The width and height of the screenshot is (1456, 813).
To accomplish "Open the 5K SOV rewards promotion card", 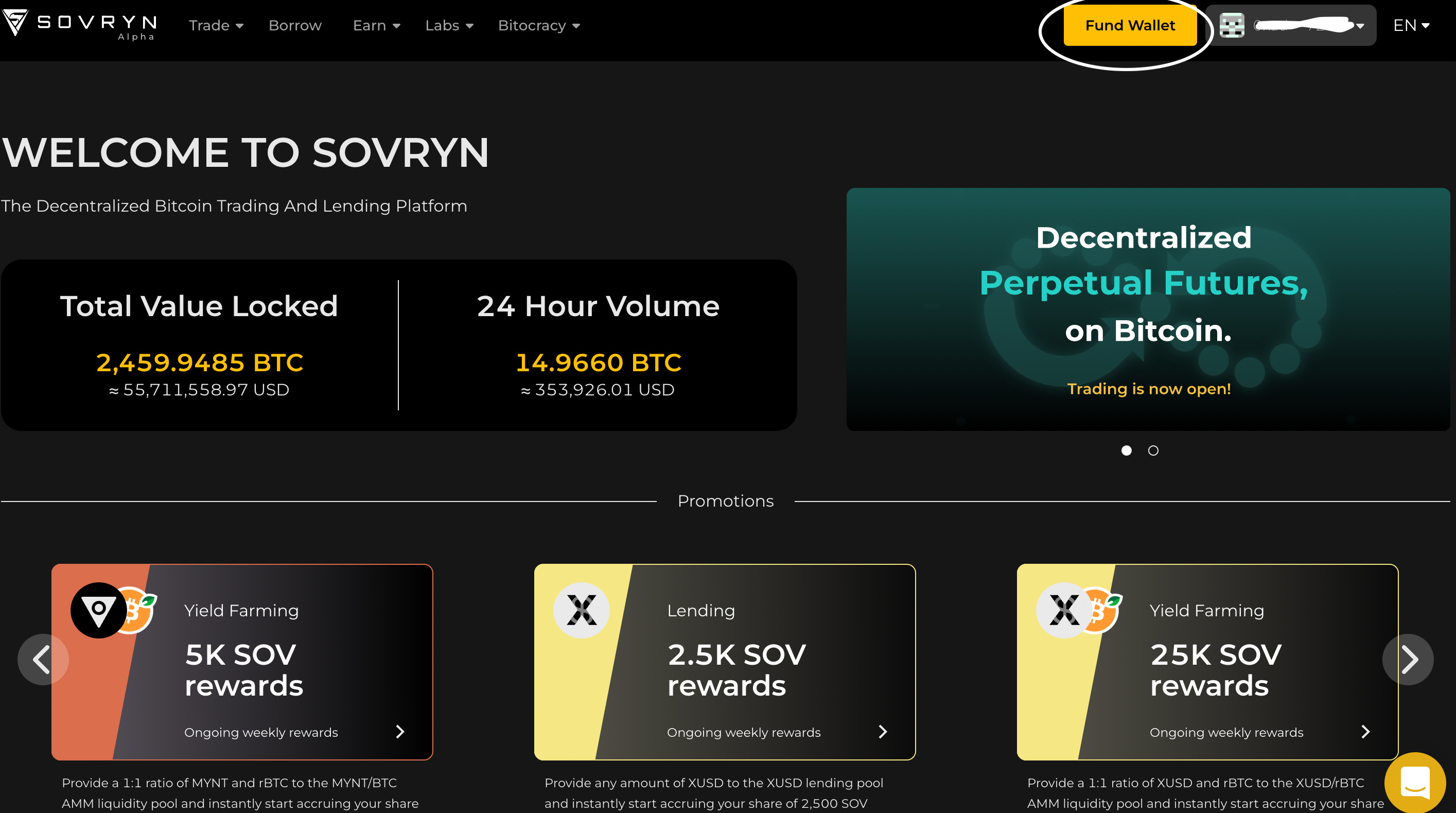I will [x=242, y=662].
